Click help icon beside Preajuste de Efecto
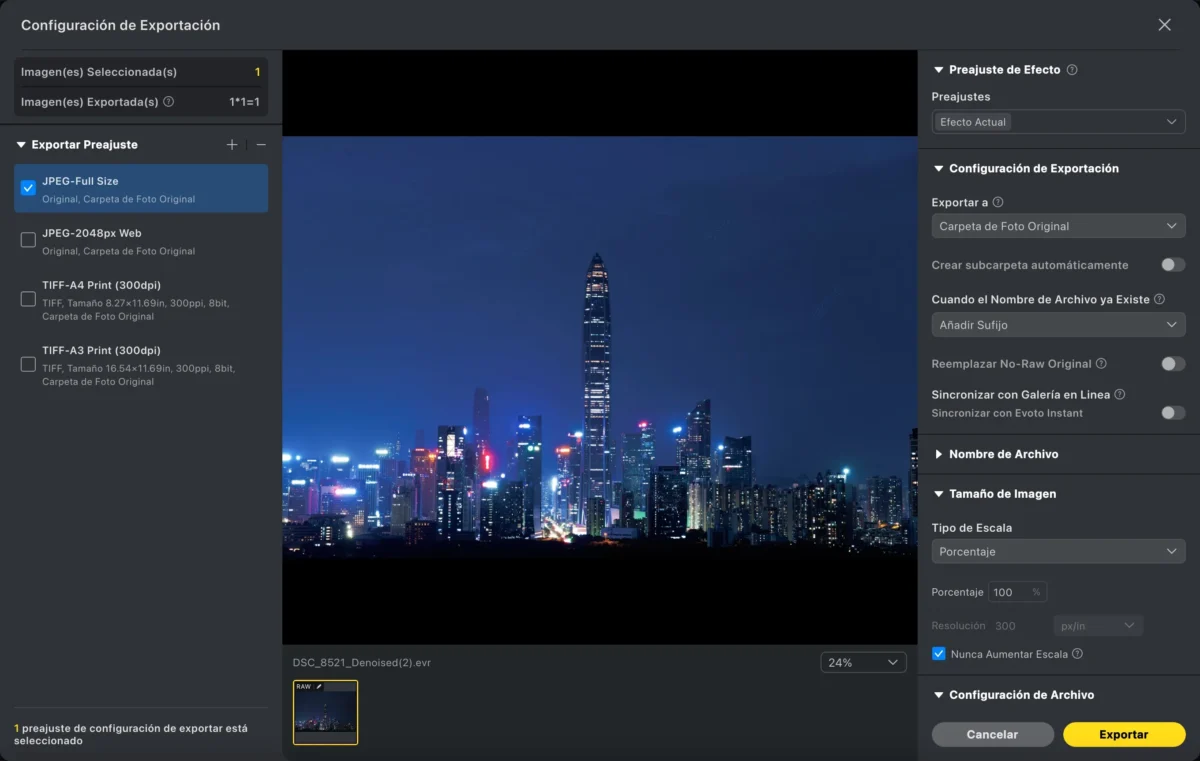The height and width of the screenshot is (761, 1200). coord(1072,70)
